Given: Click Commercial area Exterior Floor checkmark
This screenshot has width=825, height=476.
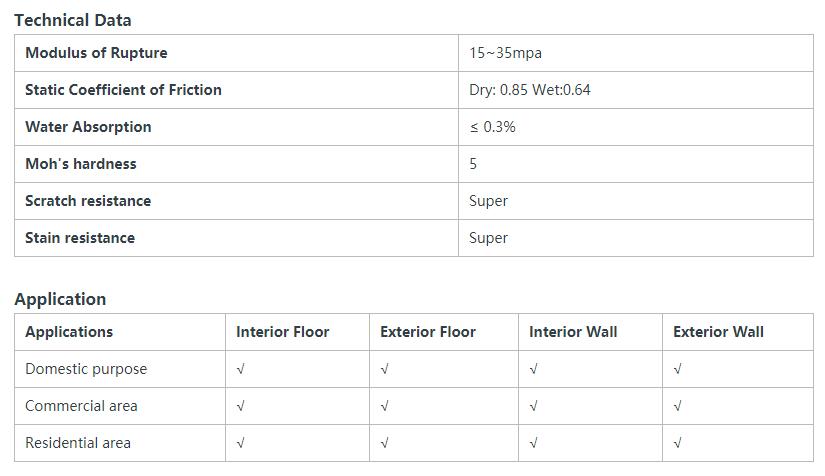Looking at the screenshot, I should [x=385, y=406].
